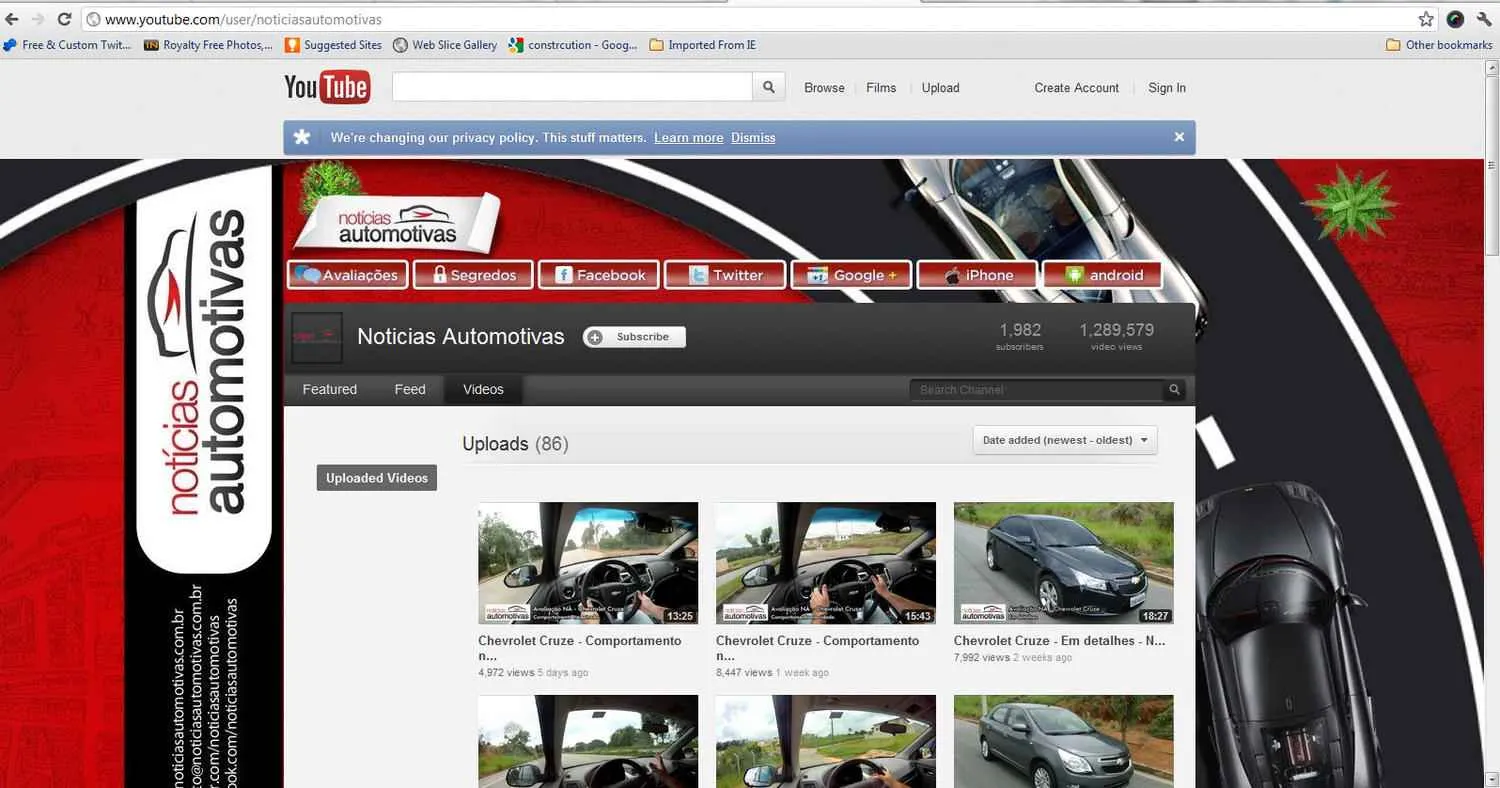
Task: Expand the Date added sort dropdown
Action: (1065, 440)
